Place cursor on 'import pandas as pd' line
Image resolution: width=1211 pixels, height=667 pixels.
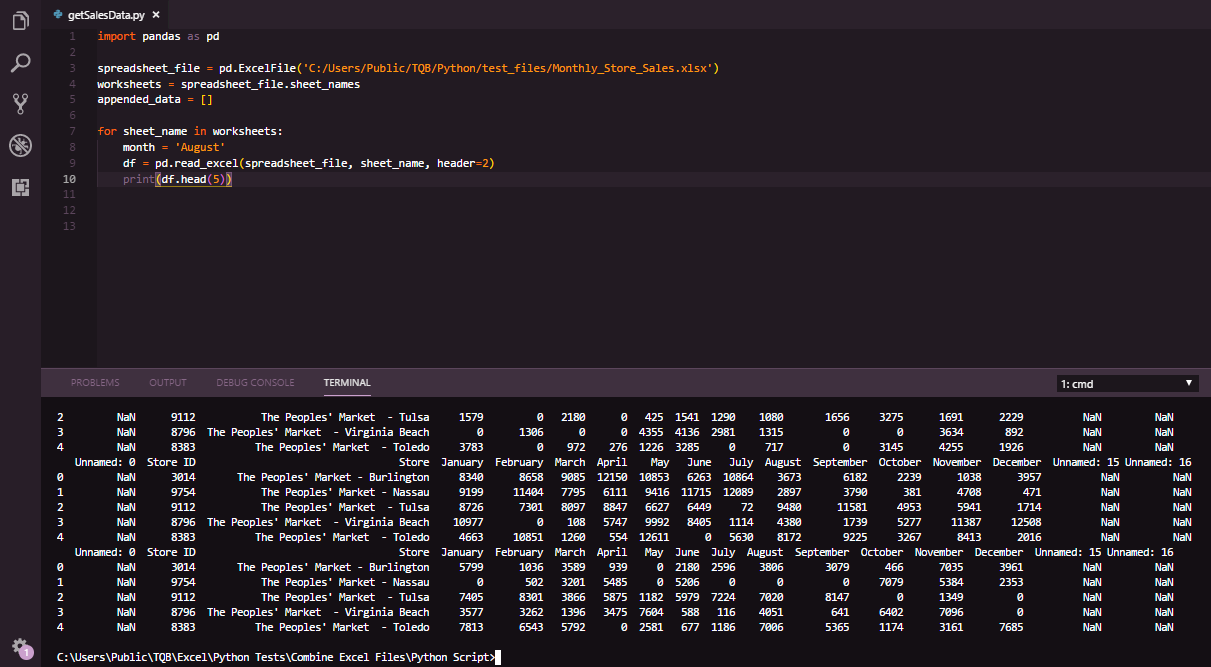coord(158,36)
